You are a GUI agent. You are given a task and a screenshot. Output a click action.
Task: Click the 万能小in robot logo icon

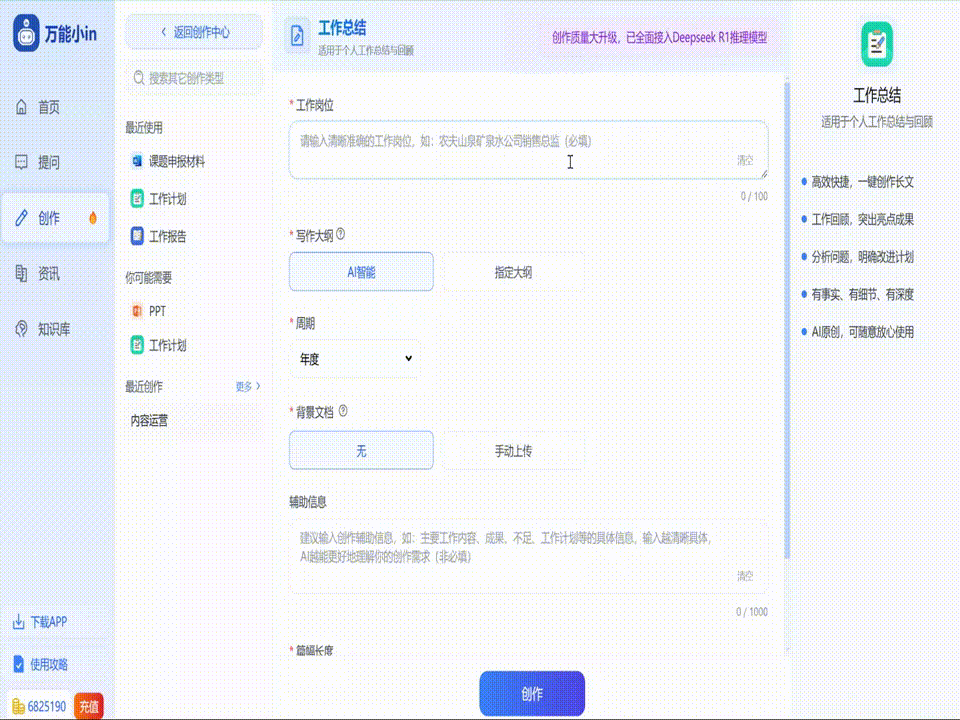pyautogui.click(x=26, y=33)
